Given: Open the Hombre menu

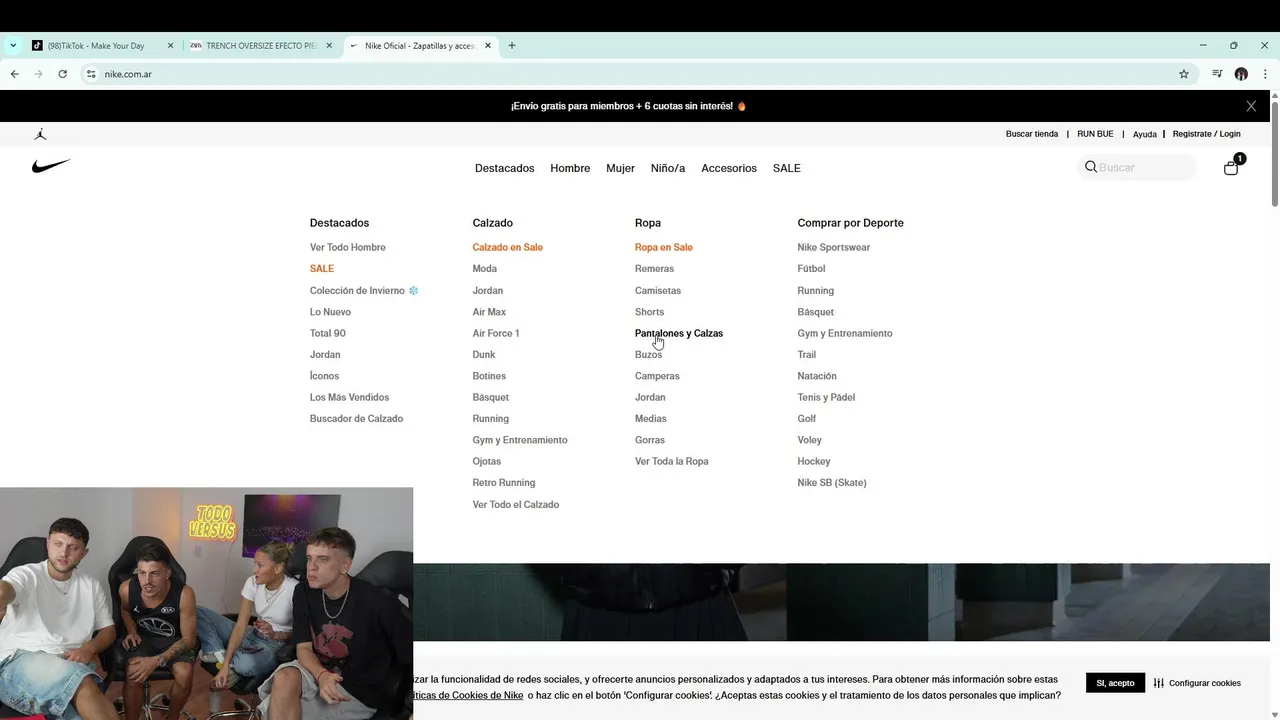Looking at the screenshot, I should click(570, 168).
